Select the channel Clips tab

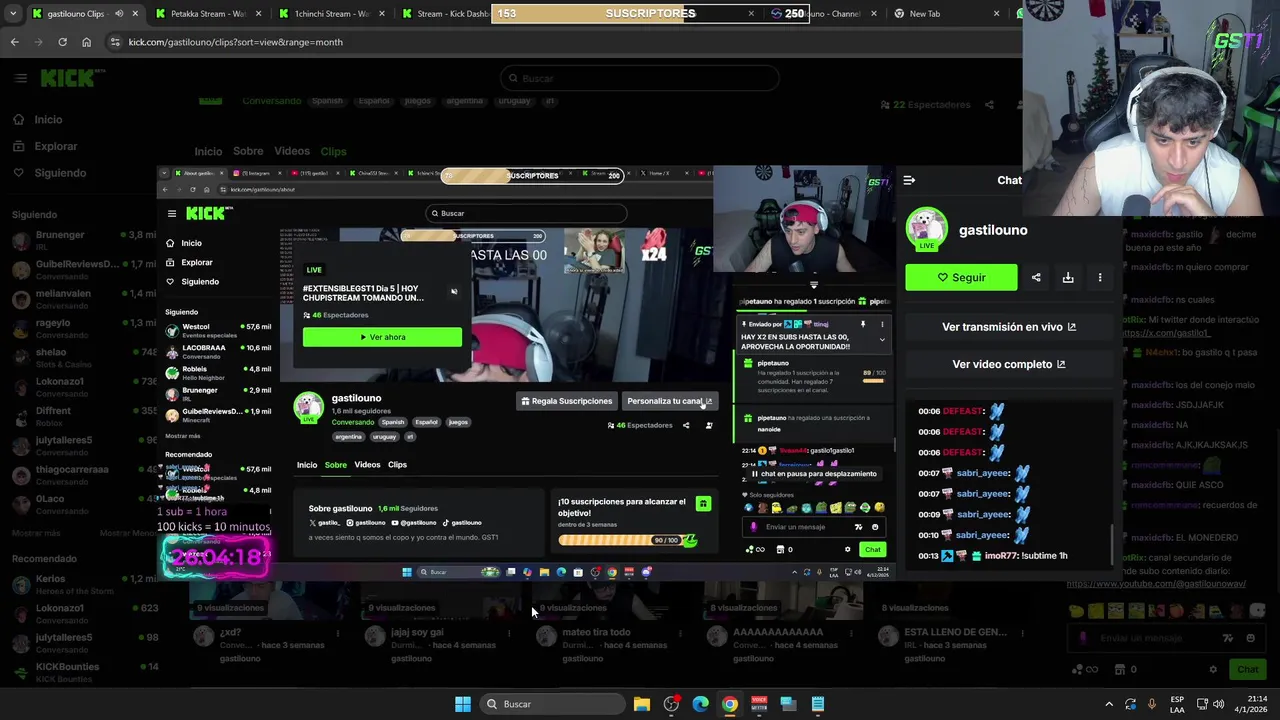(333, 151)
